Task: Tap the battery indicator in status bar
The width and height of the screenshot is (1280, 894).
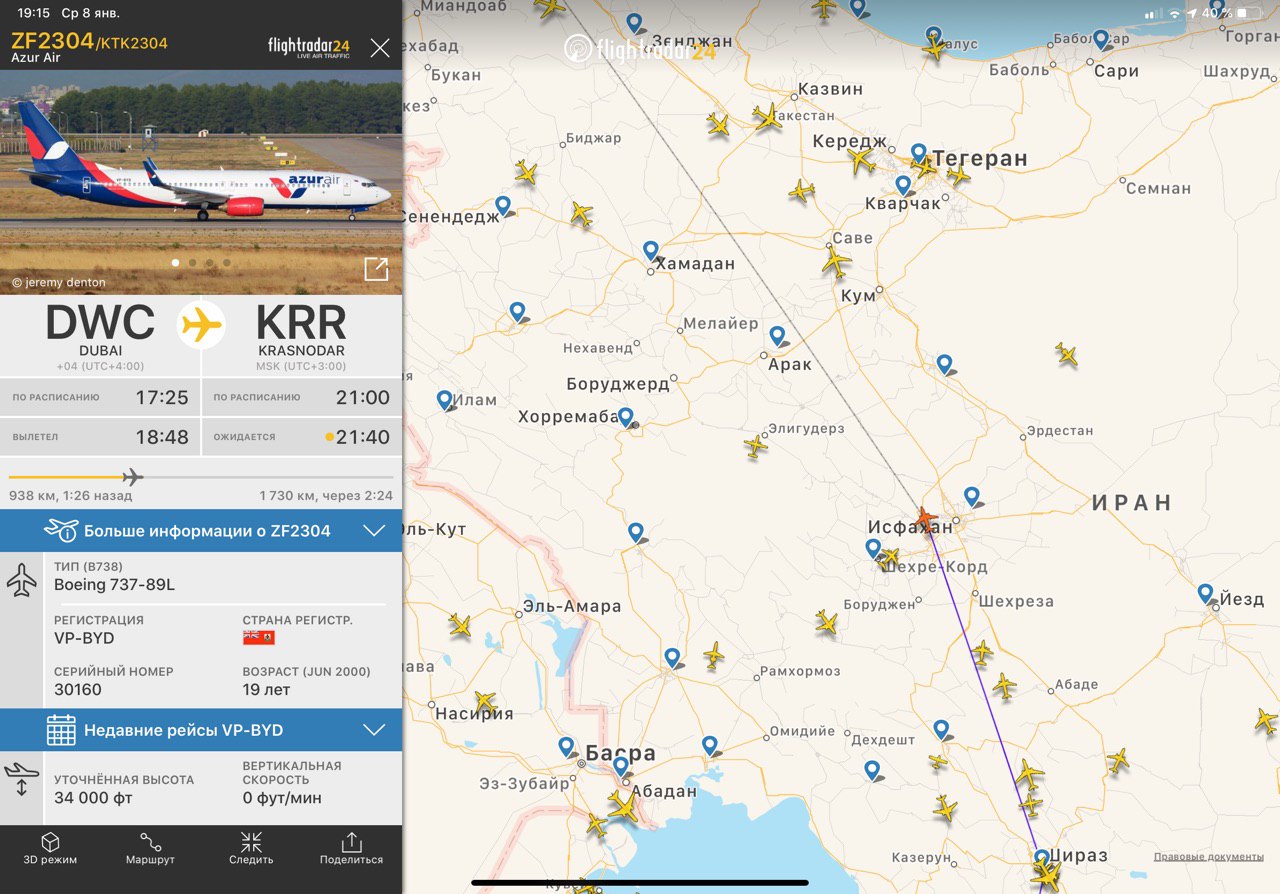Action: click(x=1248, y=13)
